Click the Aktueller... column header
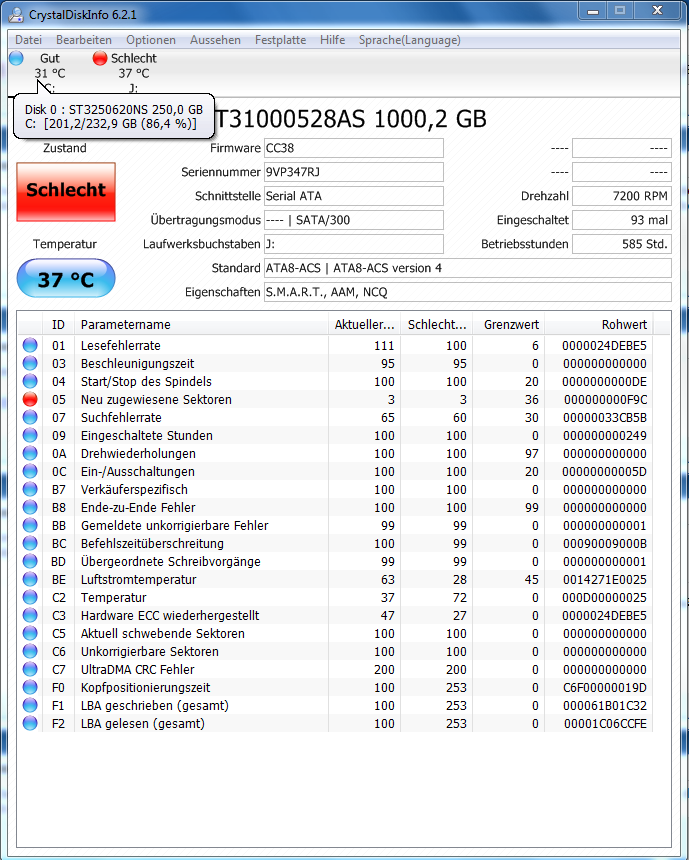Screen dimensions: 689x860 click(364, 325)
